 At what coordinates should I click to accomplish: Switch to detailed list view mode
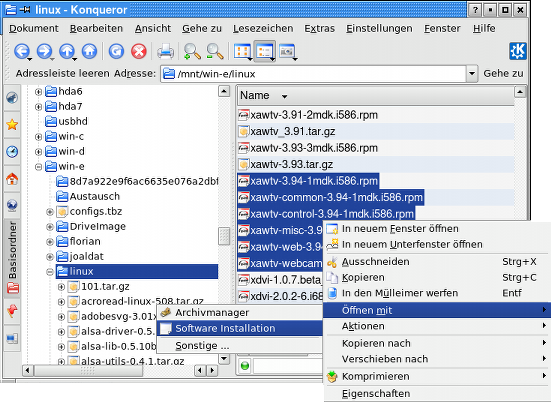click(x=265, y=52)
